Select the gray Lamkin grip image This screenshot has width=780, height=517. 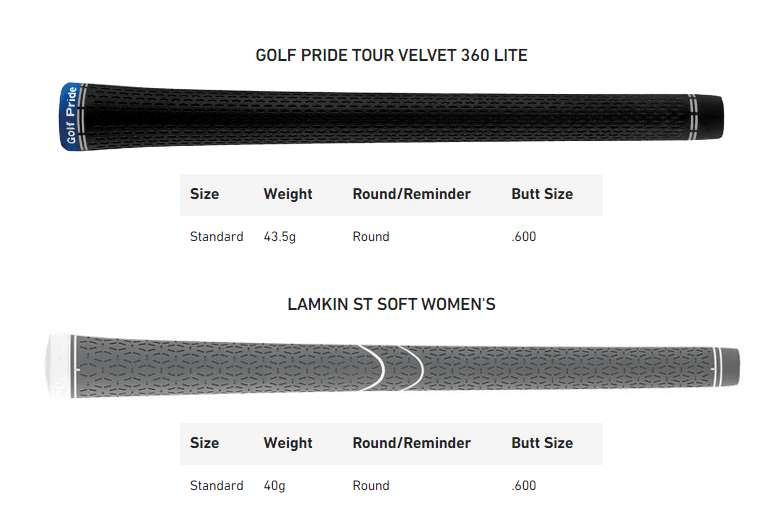393,366
